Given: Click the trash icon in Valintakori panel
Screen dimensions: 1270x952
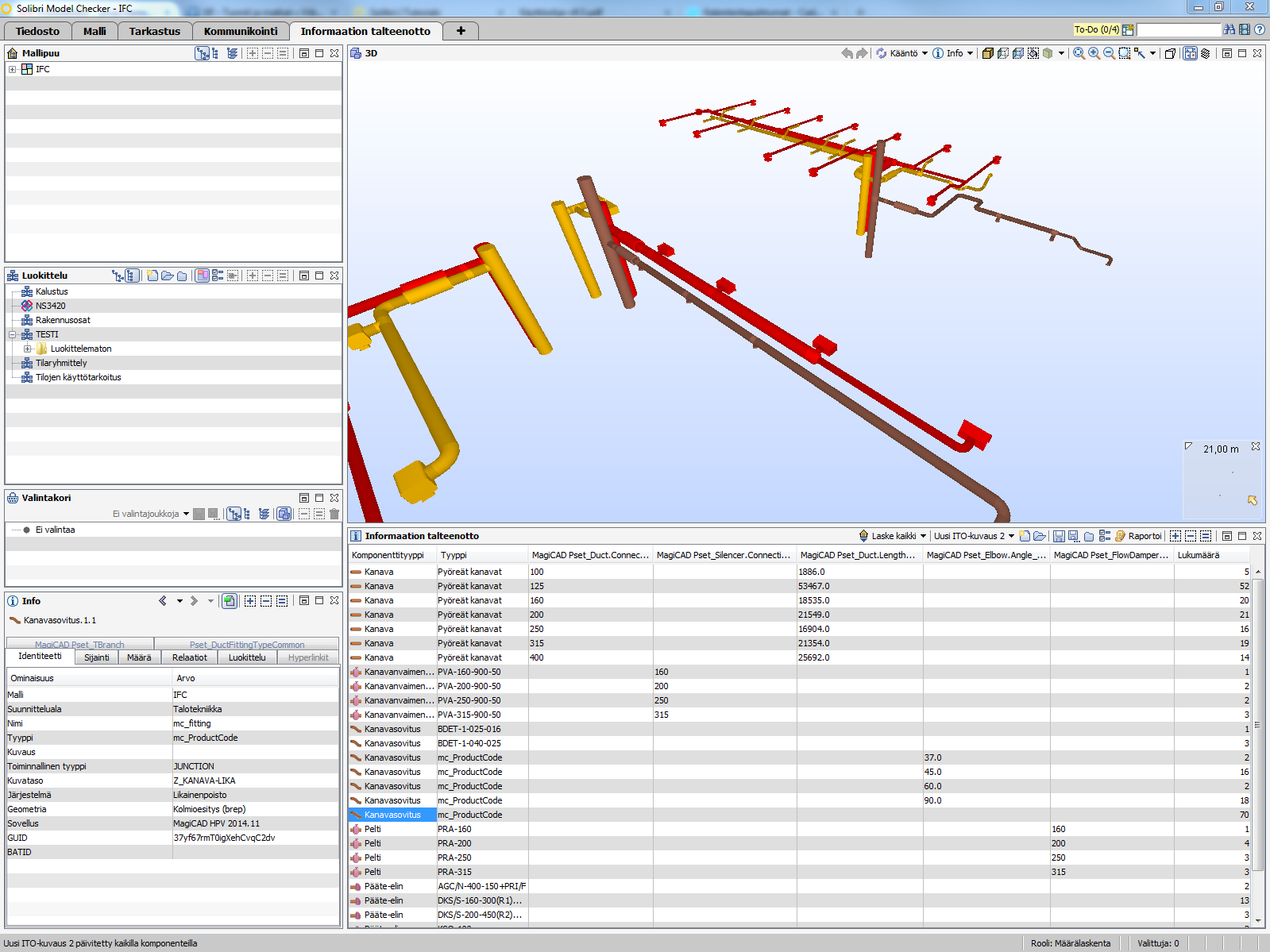Looking at the screenshot, I should pos(334,514).
